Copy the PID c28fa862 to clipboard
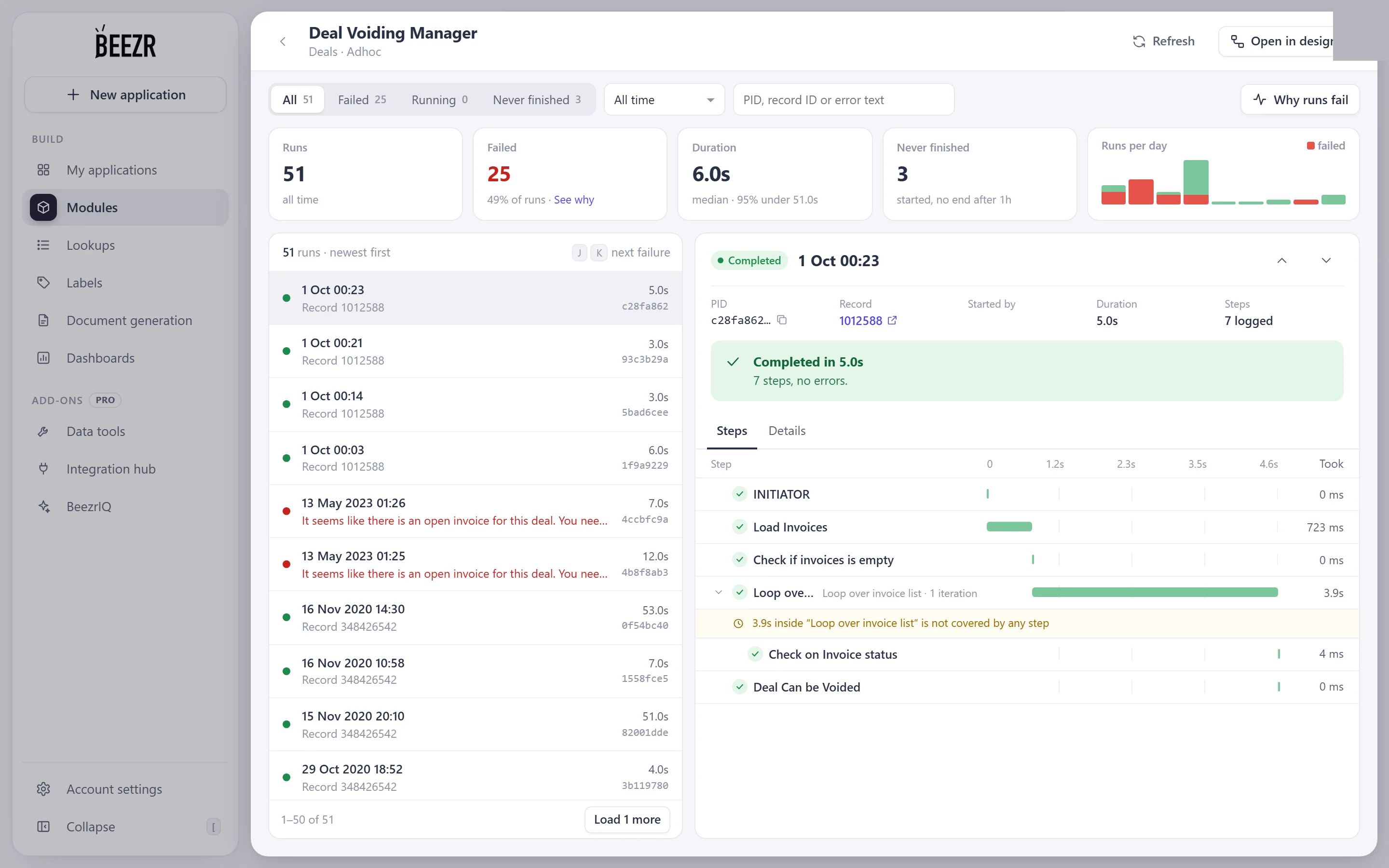 (782, 320)
